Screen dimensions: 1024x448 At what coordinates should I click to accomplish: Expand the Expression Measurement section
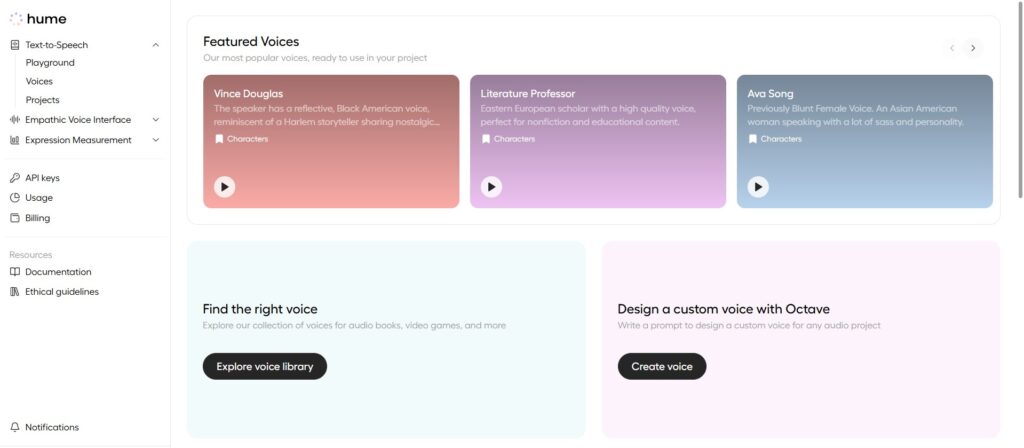click(155, 140)
